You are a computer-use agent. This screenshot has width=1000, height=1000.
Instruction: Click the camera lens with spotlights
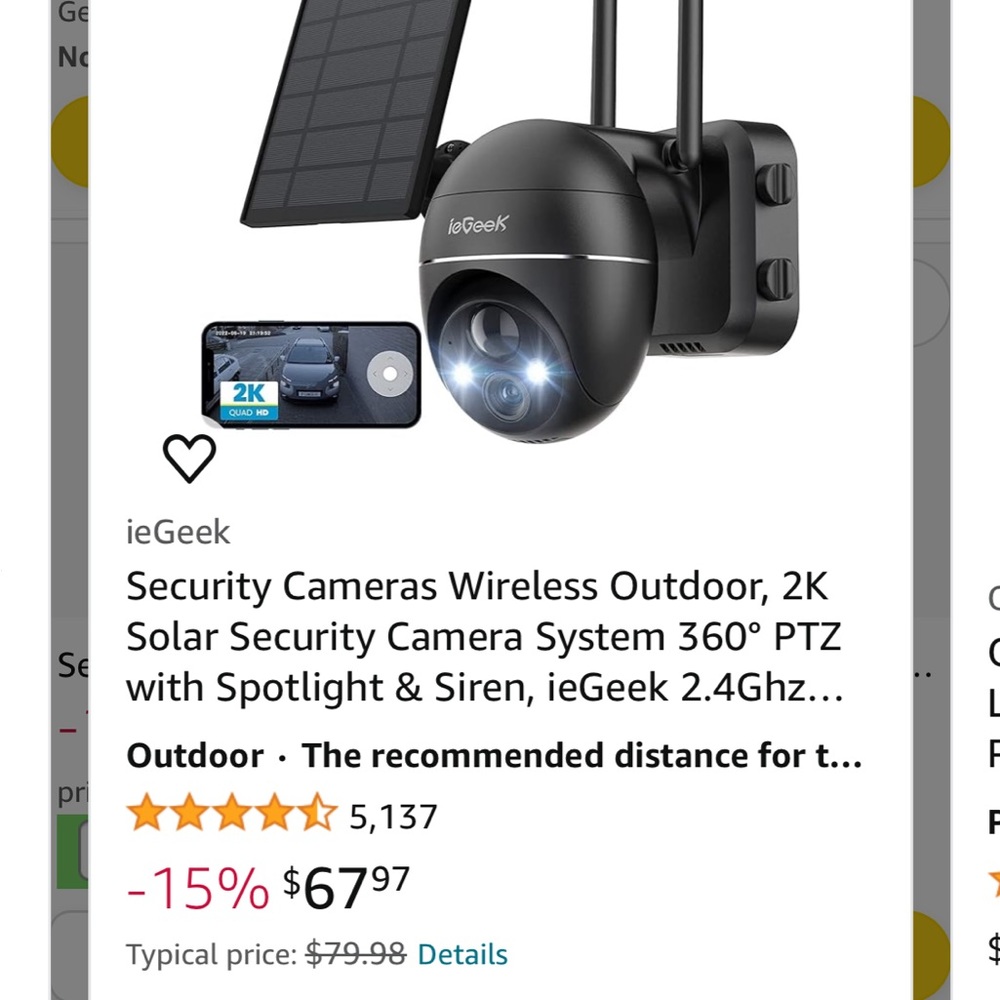point(498,380)
